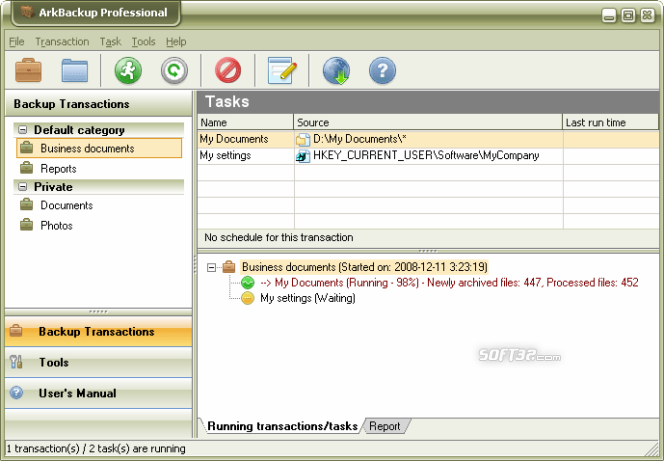Collapse the Default category group

coord(23,130)
